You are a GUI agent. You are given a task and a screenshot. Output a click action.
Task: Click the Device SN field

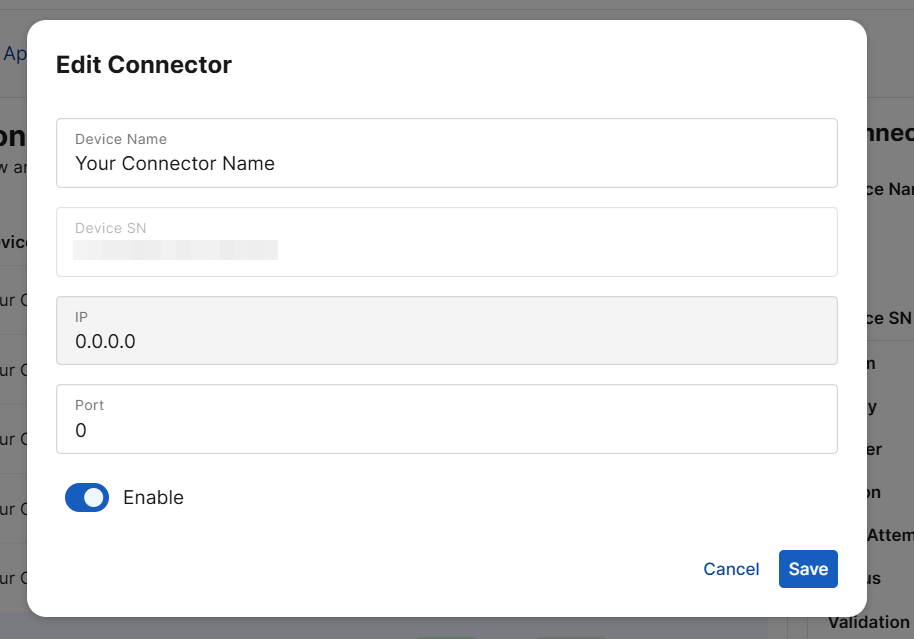[x=446, y=242]
